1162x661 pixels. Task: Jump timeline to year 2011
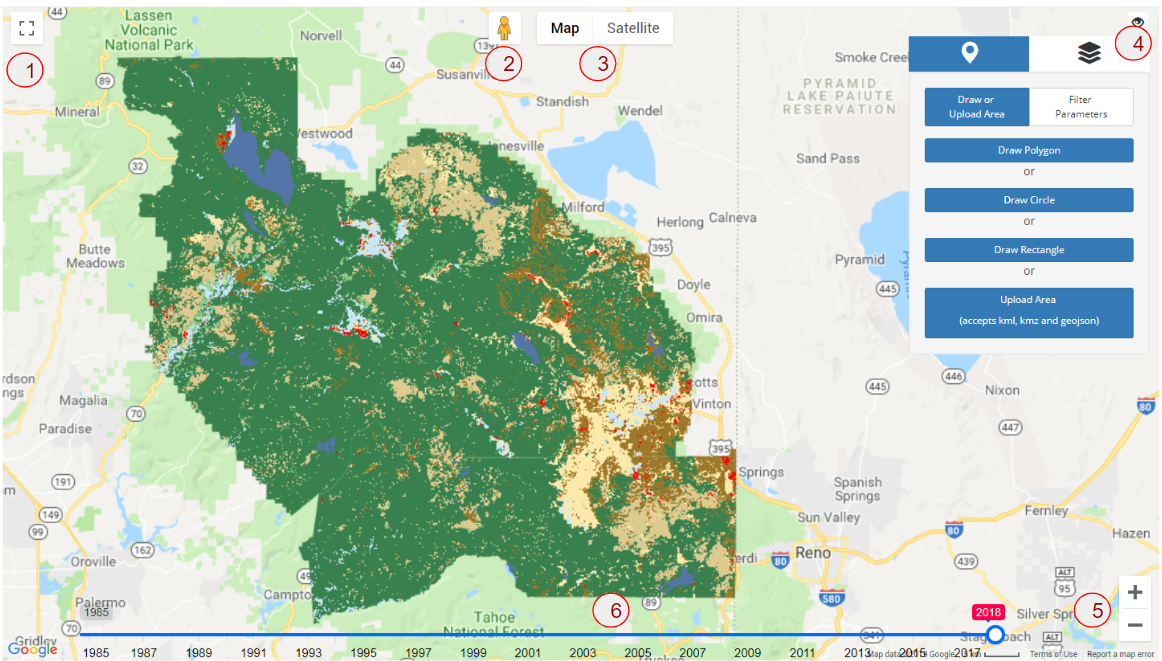click(802, 653)
